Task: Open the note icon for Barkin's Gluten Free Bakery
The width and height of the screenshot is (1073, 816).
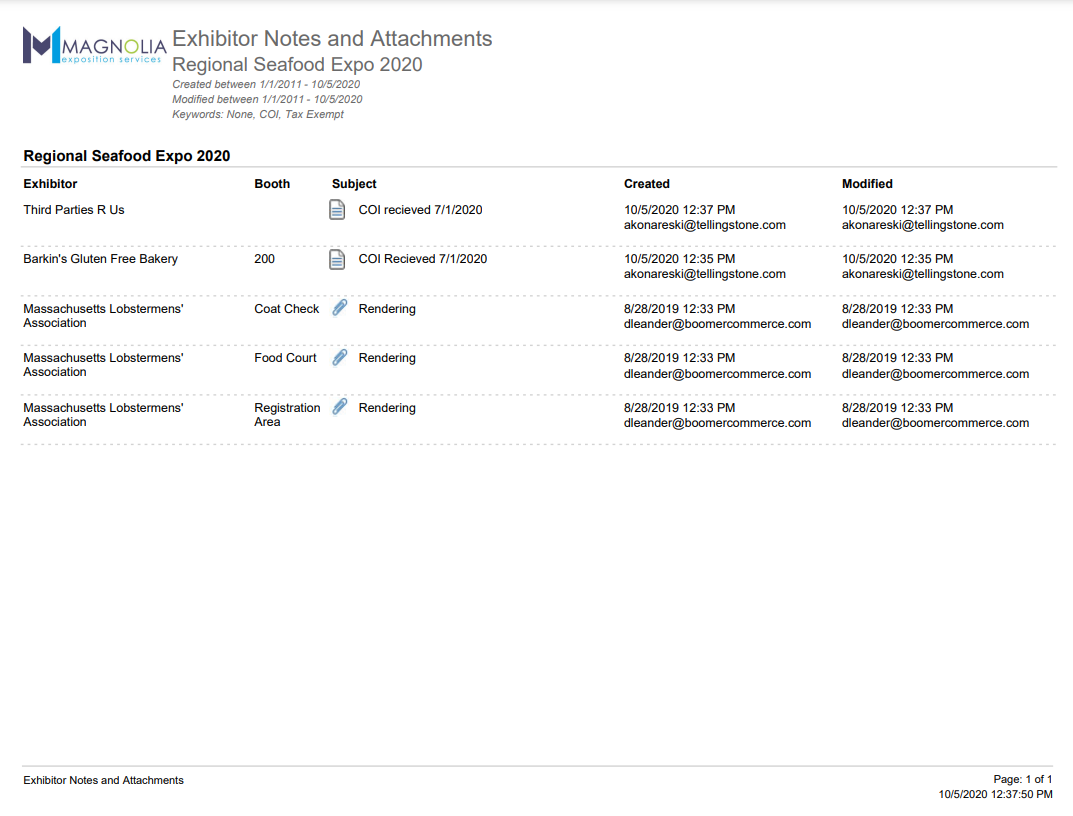Action: coord(338,259)
